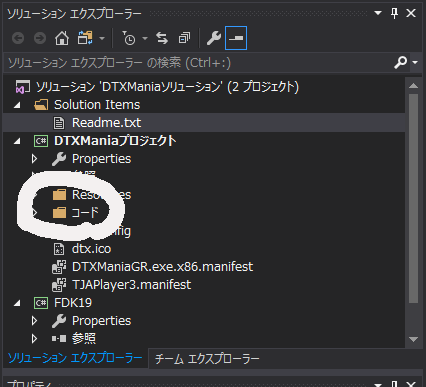426x387 pixels.
Task: Click the Sync with Active Document icon
Action: tap(162, 38)
